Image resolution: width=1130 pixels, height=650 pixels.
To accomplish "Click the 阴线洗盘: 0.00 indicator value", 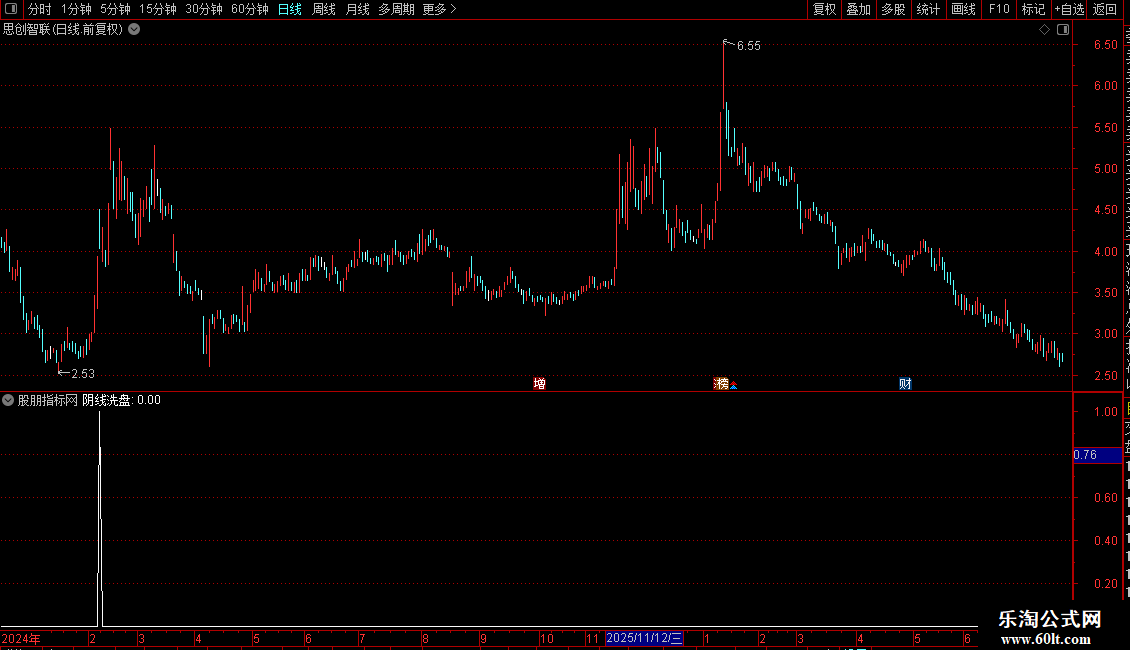I will (x=121, y=400).
